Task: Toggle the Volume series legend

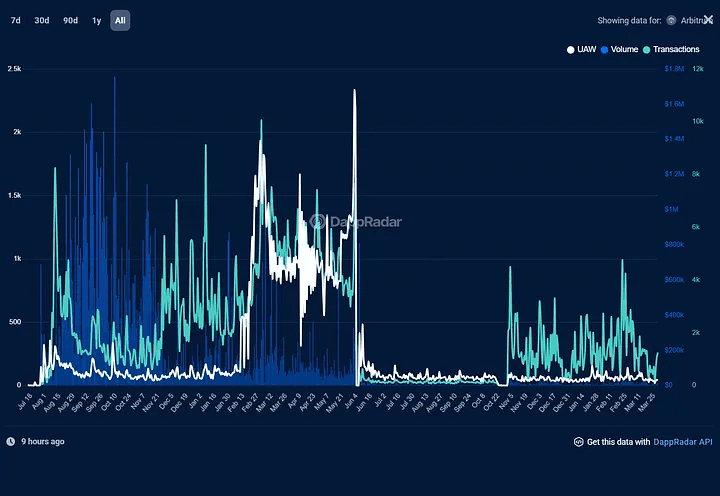Action: pos(619,50)
